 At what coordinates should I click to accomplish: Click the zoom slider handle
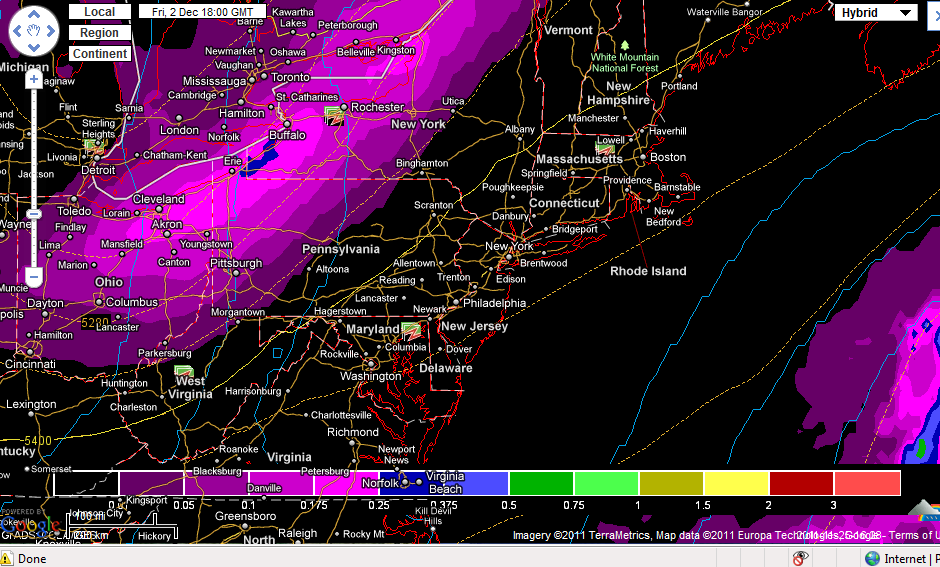point(34,214)
